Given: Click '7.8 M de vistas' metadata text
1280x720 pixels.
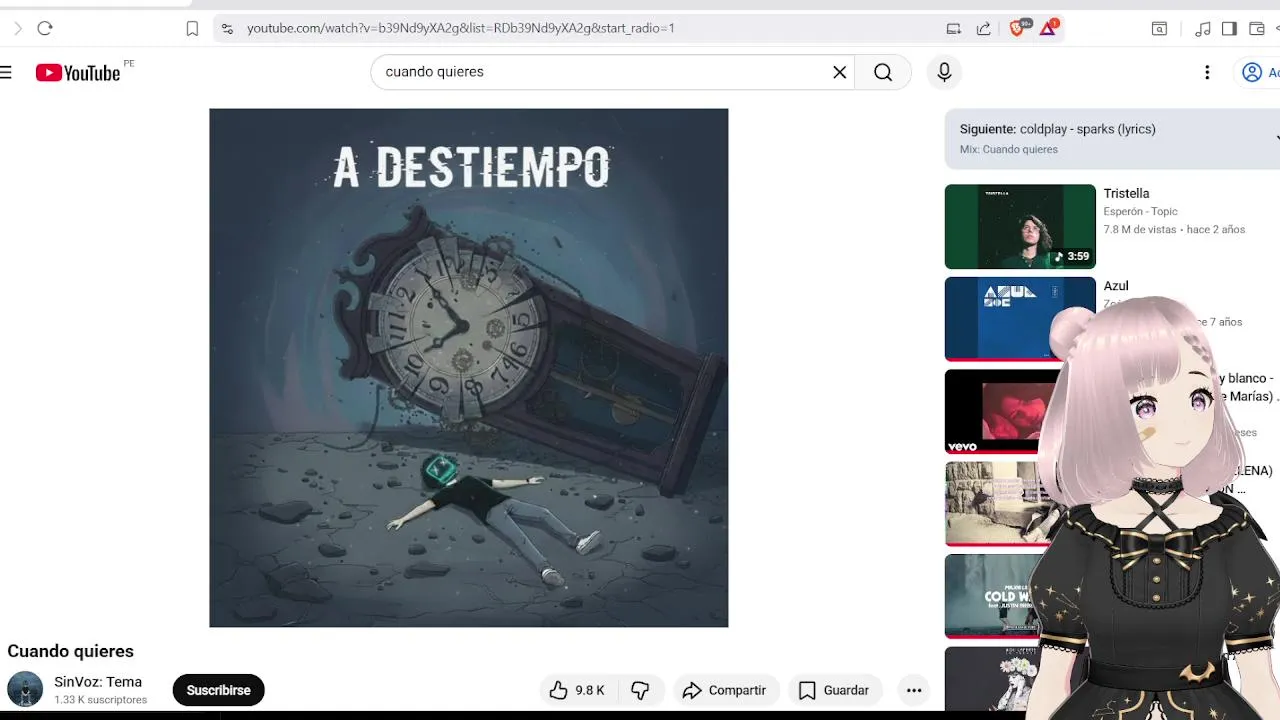Looking at the screenshot, I should (x=1140, y=229).
